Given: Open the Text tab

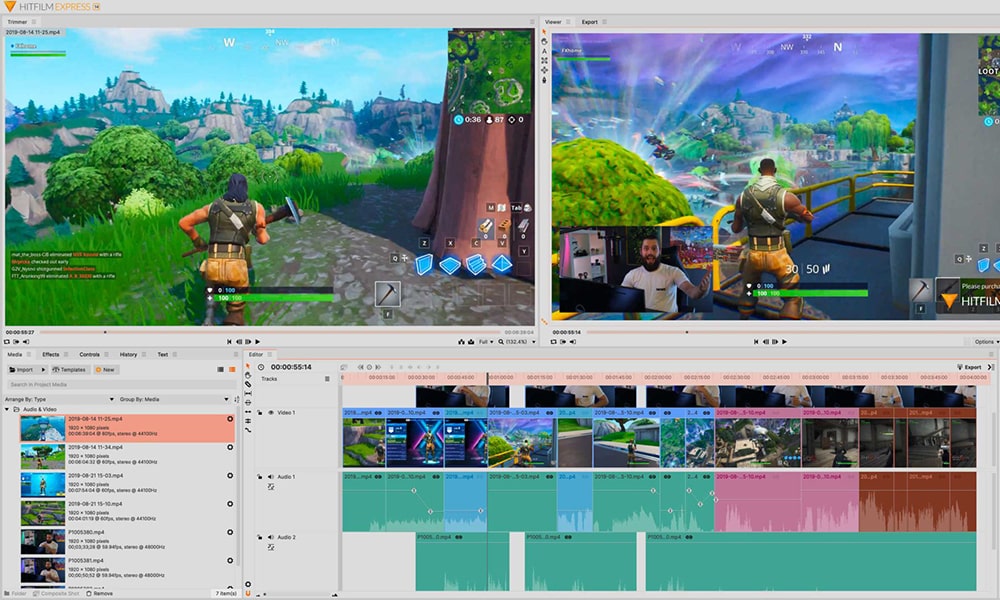Looking at the screenshot, I should click(x=163, y=355).
